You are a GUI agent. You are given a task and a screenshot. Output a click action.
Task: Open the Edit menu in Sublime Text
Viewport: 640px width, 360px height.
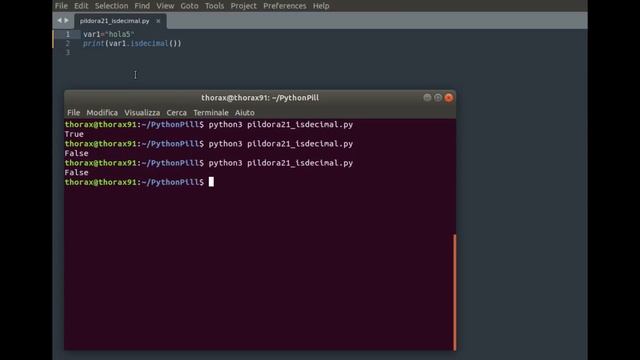point(81,6)
